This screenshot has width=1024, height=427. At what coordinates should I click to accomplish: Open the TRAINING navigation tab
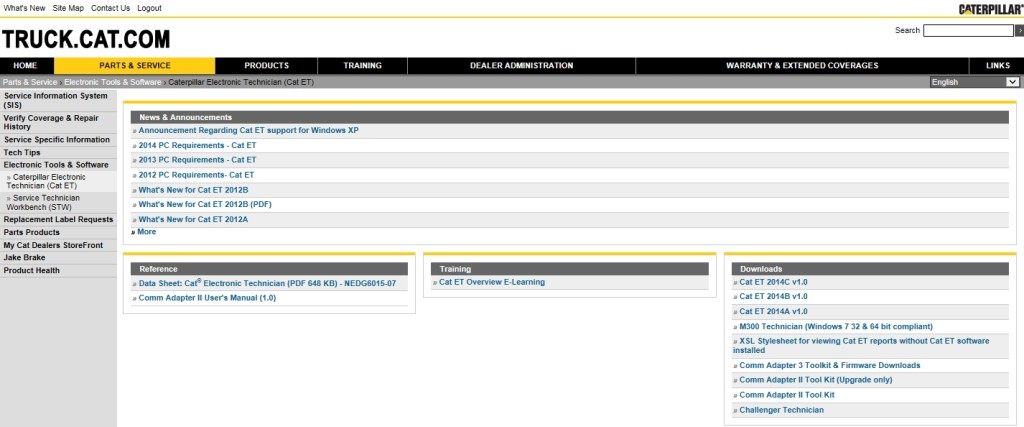[362, 66]
